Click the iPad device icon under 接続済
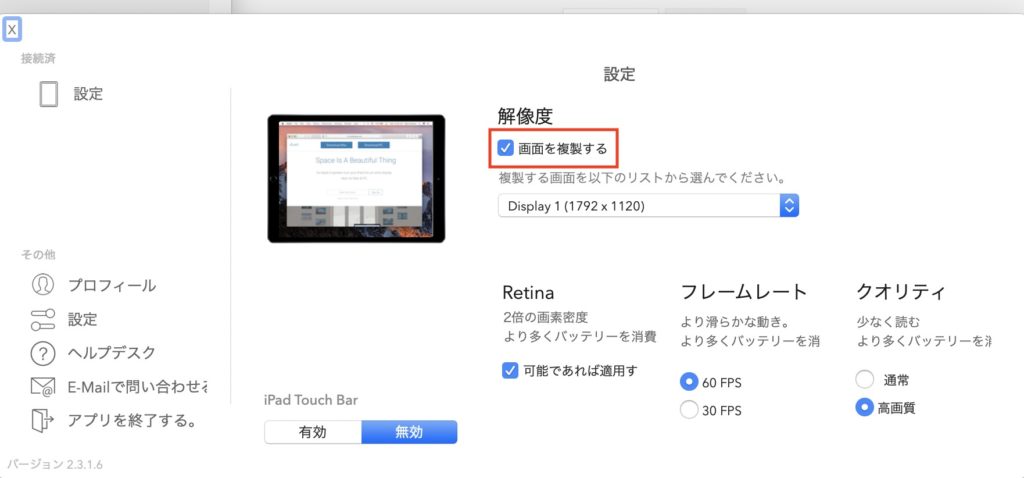This screenshot has width=1024, height=478. click(48, 94)
